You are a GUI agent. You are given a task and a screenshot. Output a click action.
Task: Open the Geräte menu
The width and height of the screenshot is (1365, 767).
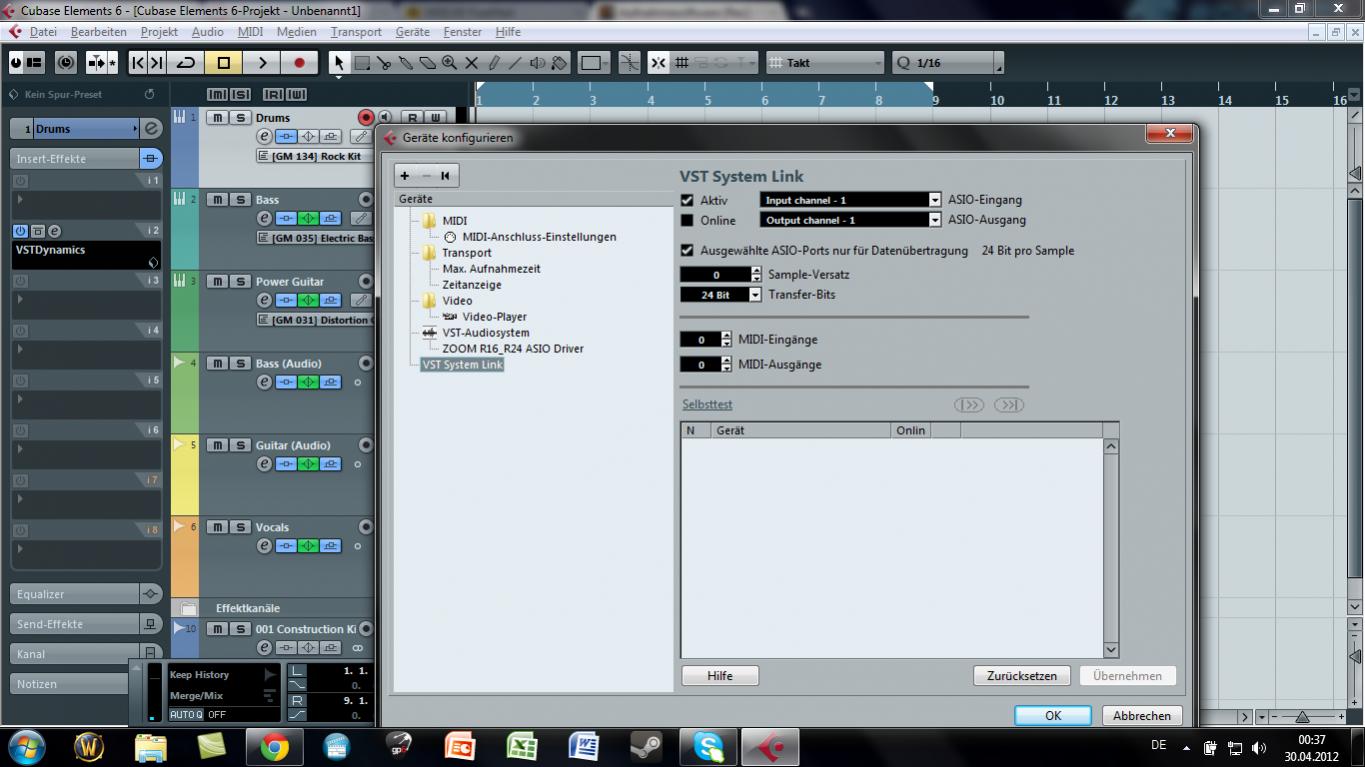pos(413,32)
